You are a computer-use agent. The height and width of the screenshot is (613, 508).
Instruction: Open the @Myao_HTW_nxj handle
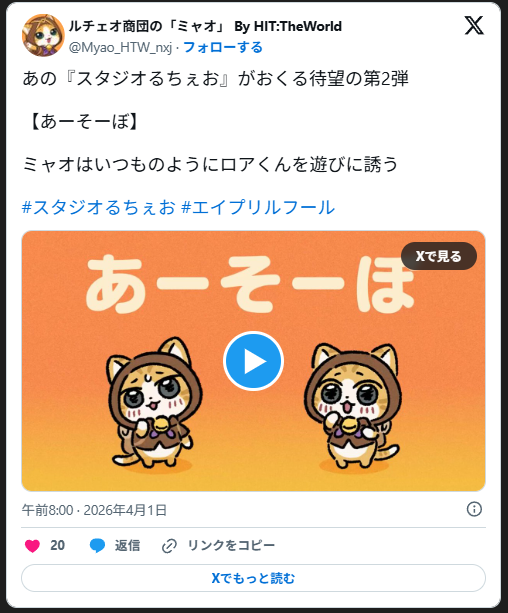tap(120, 48)
